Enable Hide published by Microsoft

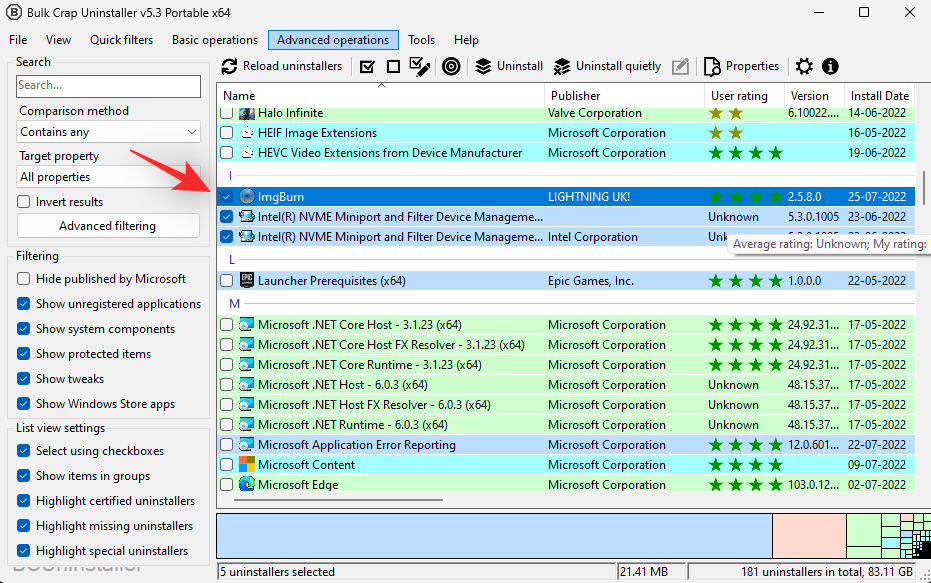click(22, 278)
